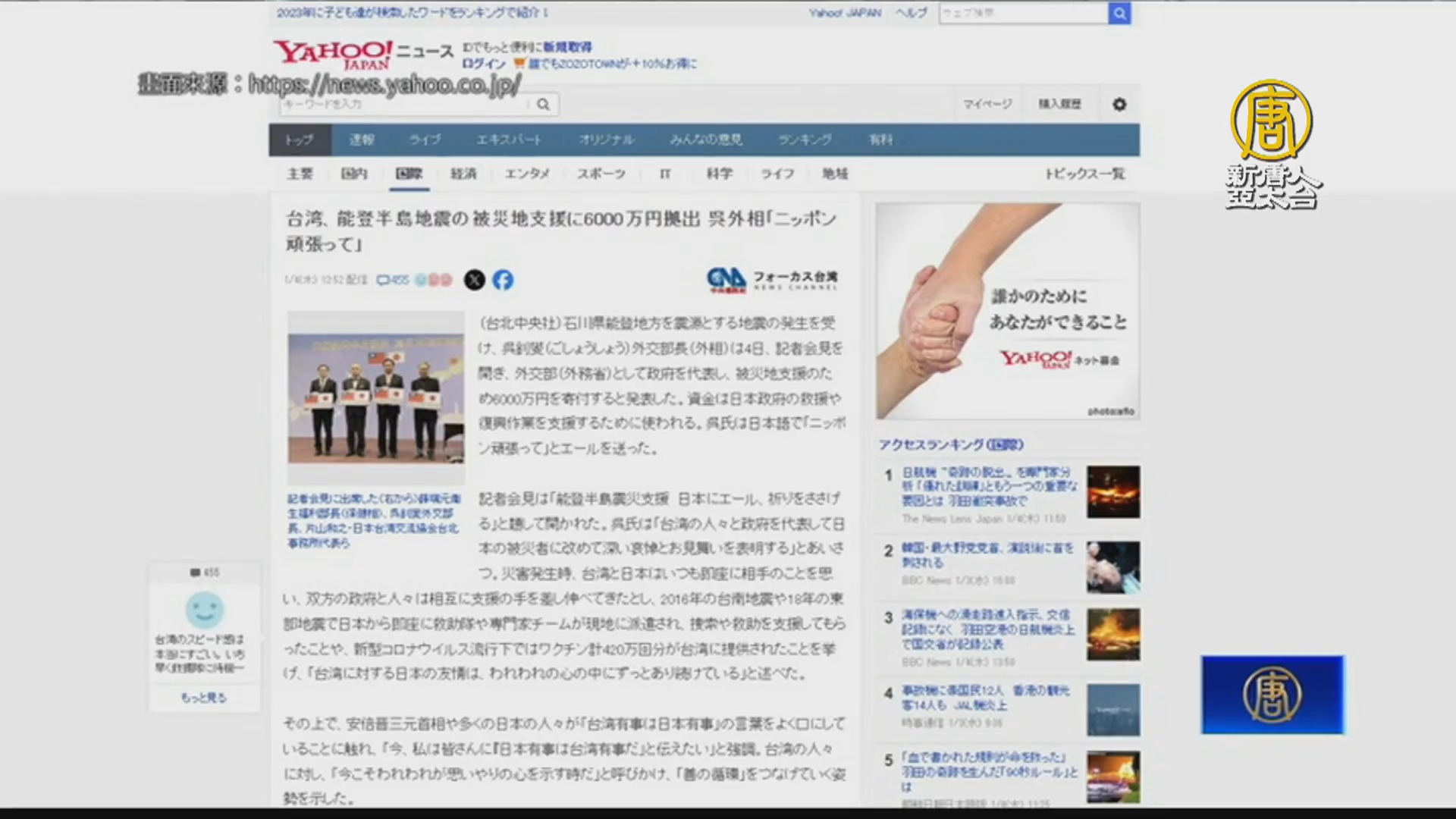1456x819 pixels.
Task: Open the ランキング menu in blue bar
Action: tap(805, 140)
